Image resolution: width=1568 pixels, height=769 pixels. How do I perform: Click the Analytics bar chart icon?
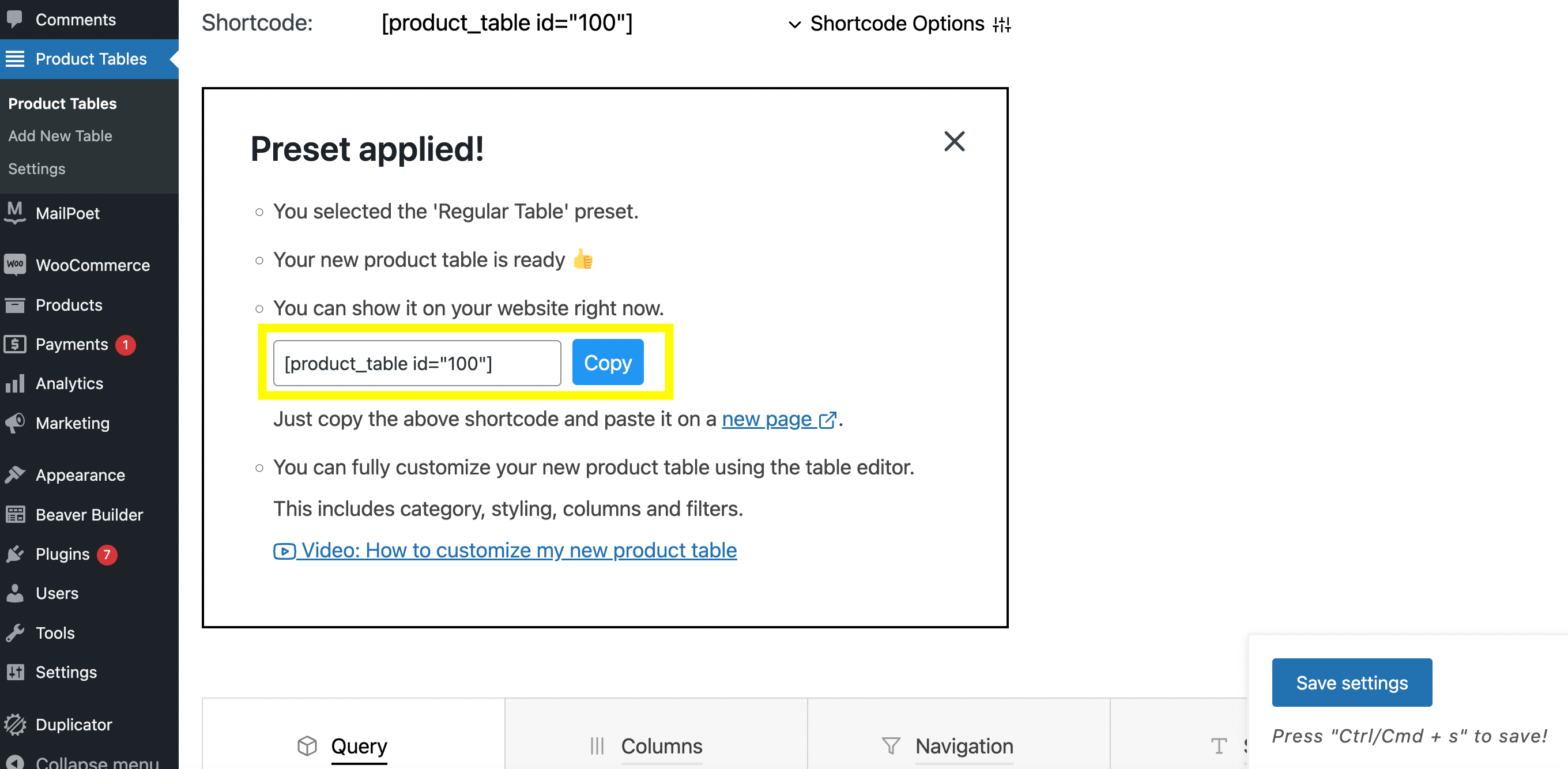[x=15, y=383]
